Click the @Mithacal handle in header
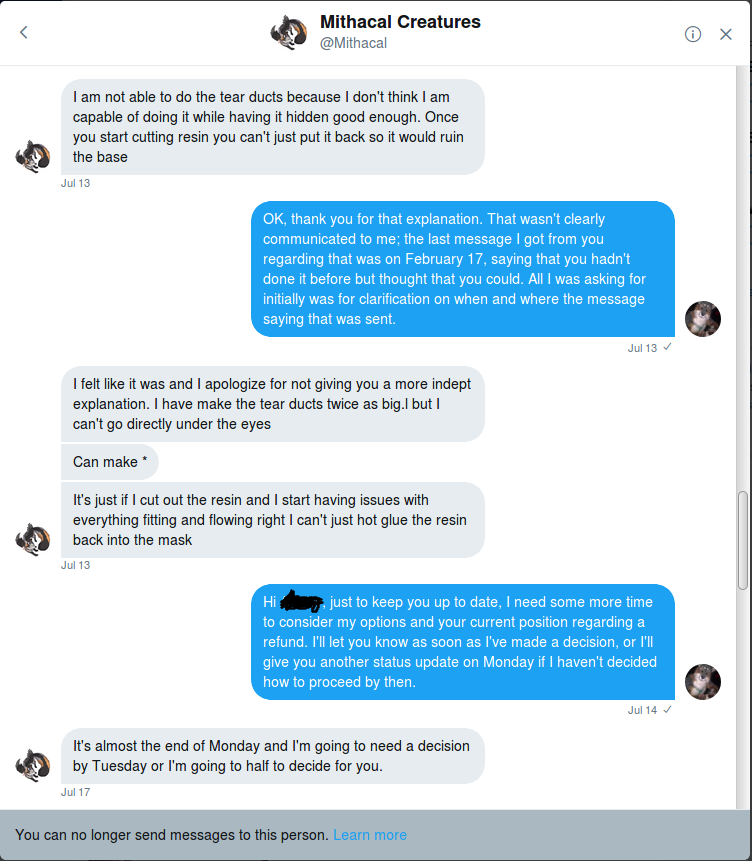This screenshot has height=861, width=752. 353,43
